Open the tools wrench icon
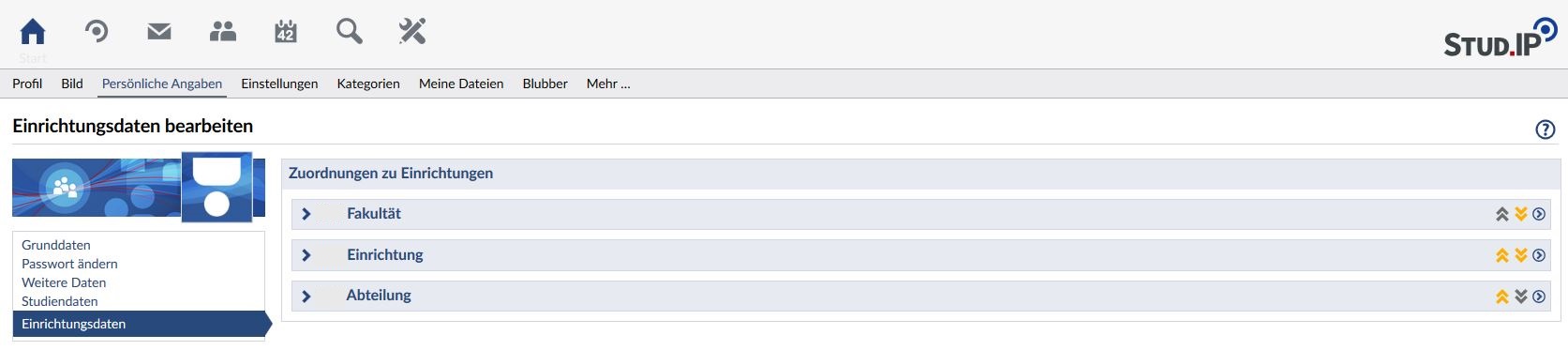Screen dimensions: 1568x350 412,32
